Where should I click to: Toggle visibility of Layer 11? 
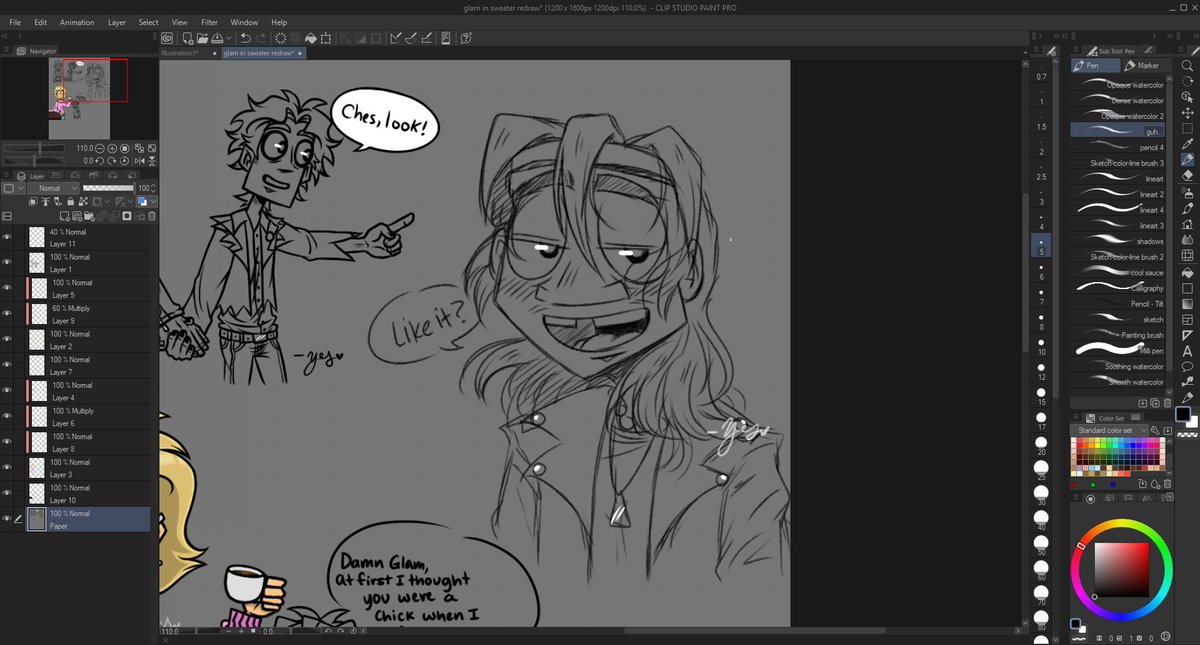click(7, 237)
